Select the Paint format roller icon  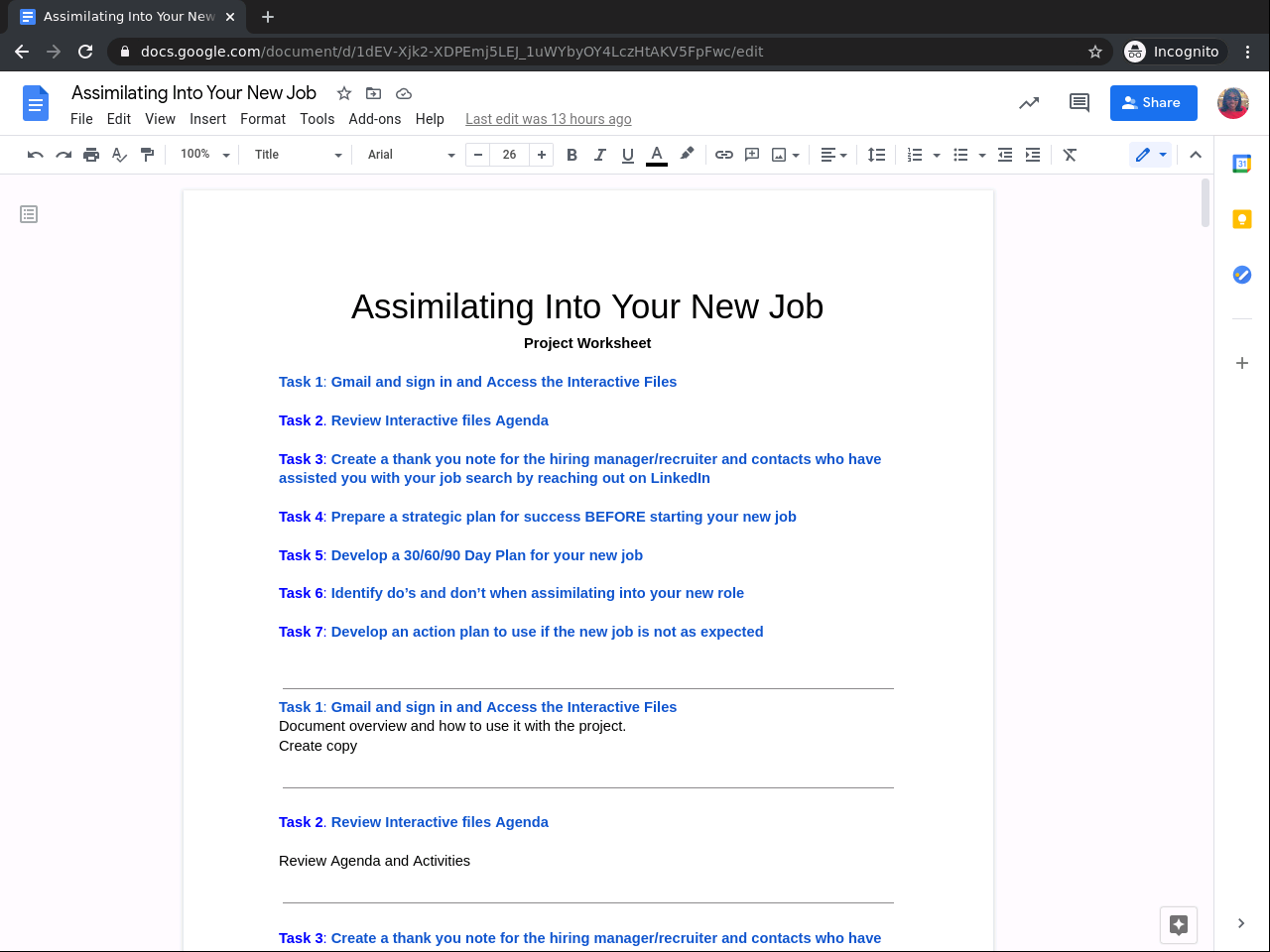(x=147, y=155)
